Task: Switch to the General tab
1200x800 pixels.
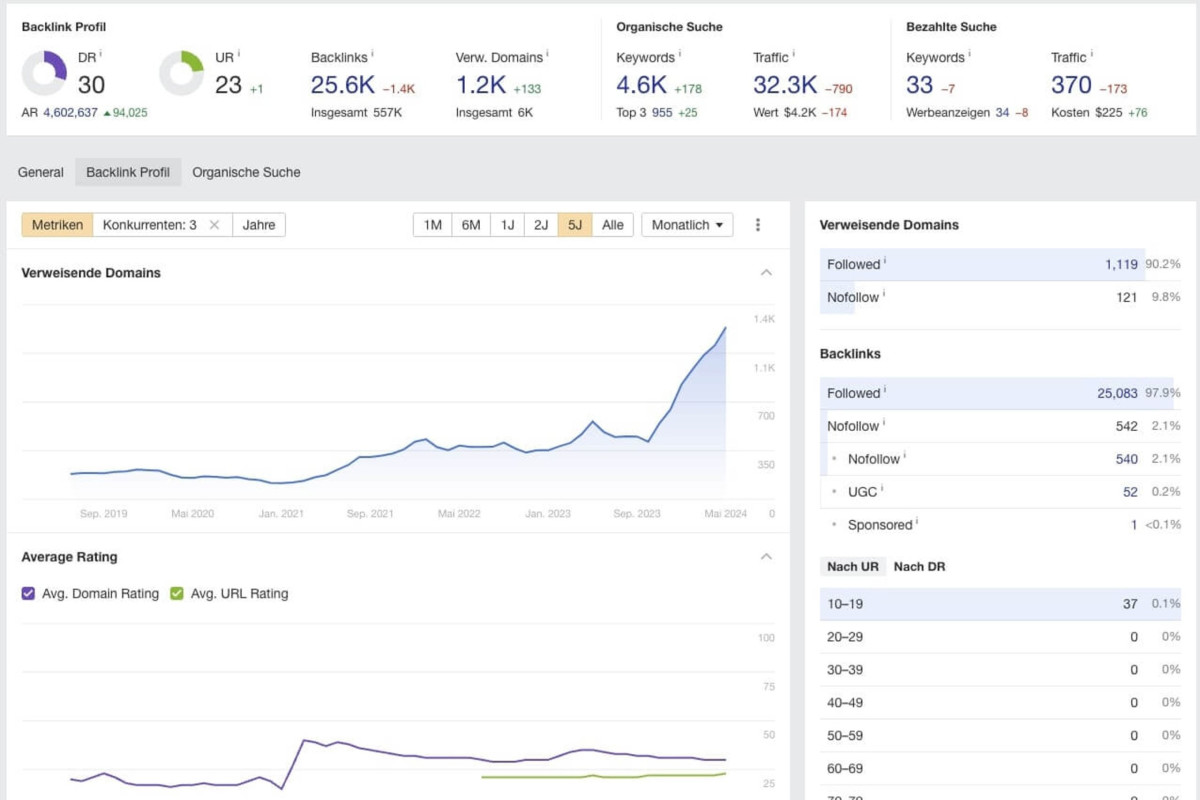Action: click(41, 172)
